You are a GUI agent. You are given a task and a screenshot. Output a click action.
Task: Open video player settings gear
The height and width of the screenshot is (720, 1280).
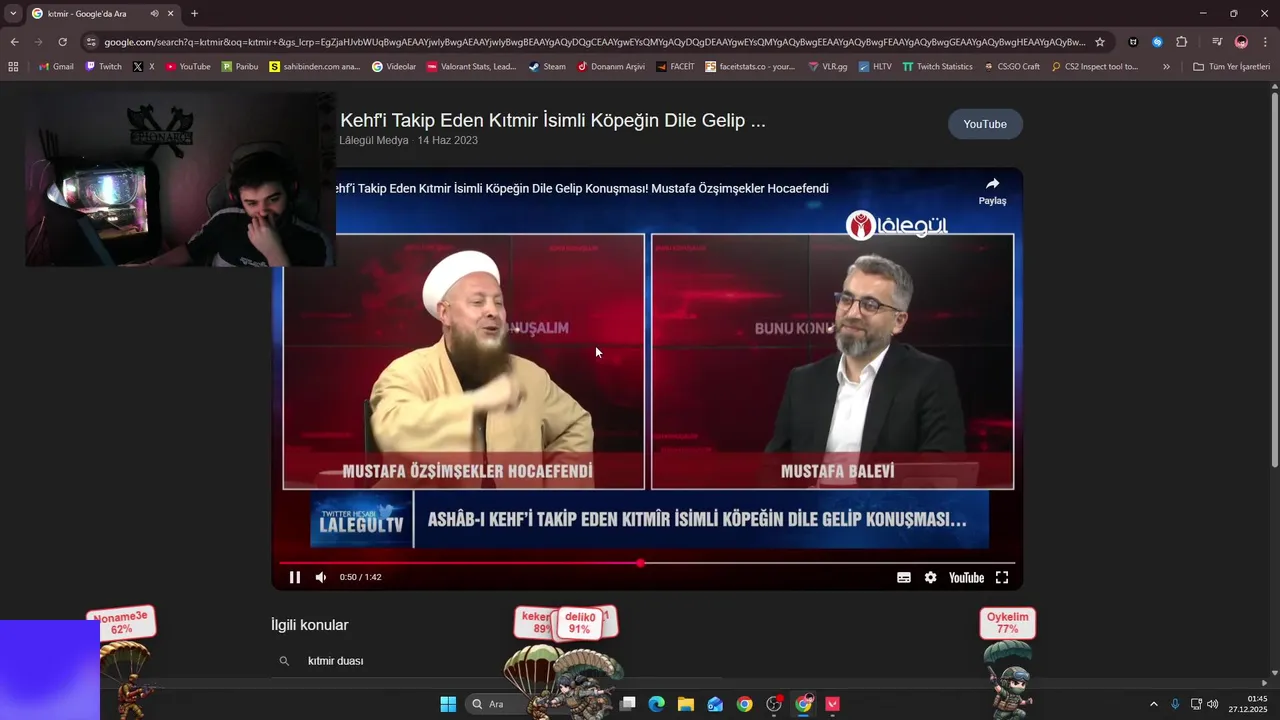(930, 577)
